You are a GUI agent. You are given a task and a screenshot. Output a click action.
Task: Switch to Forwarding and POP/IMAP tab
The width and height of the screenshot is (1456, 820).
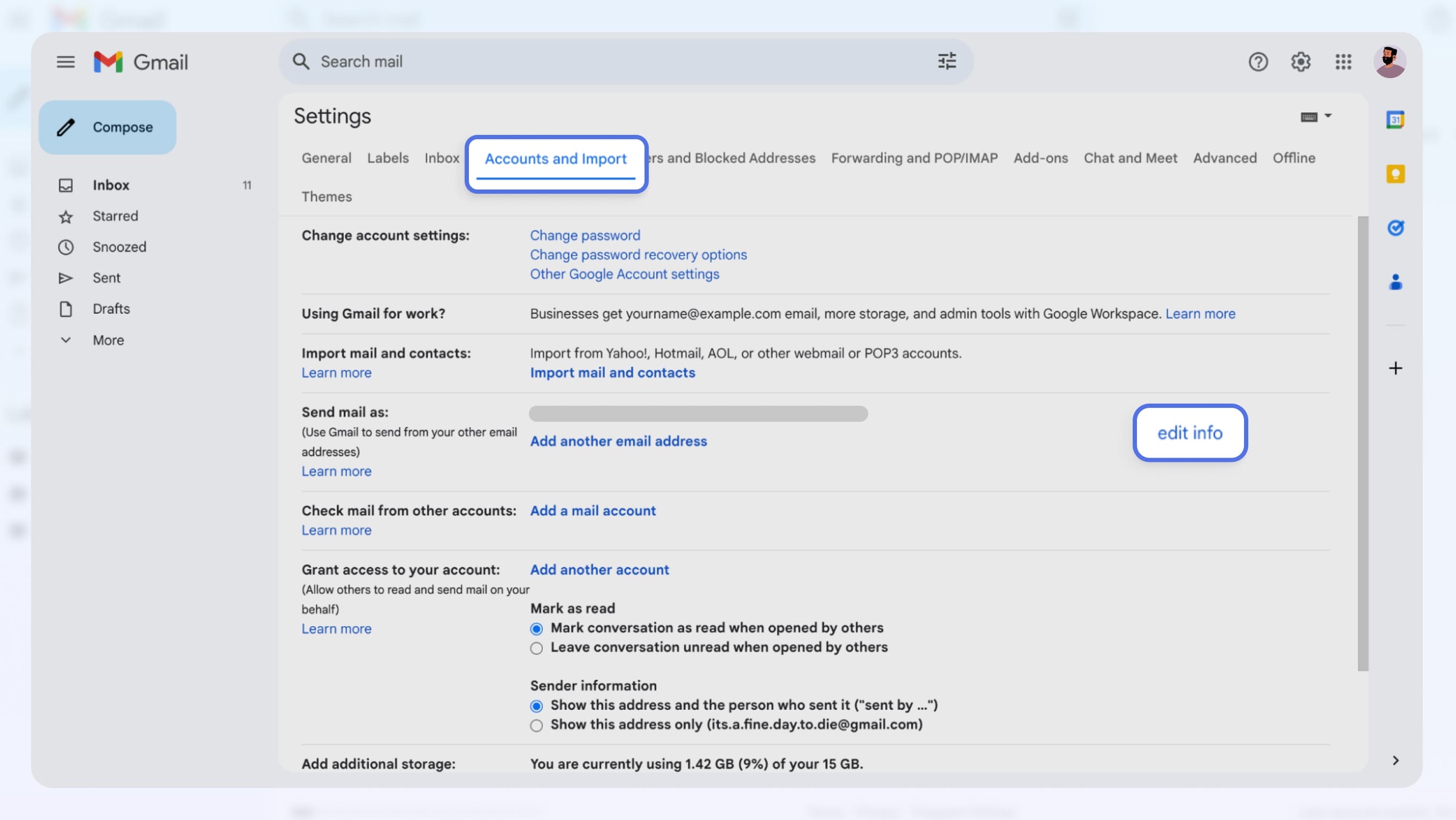[914, 158]
